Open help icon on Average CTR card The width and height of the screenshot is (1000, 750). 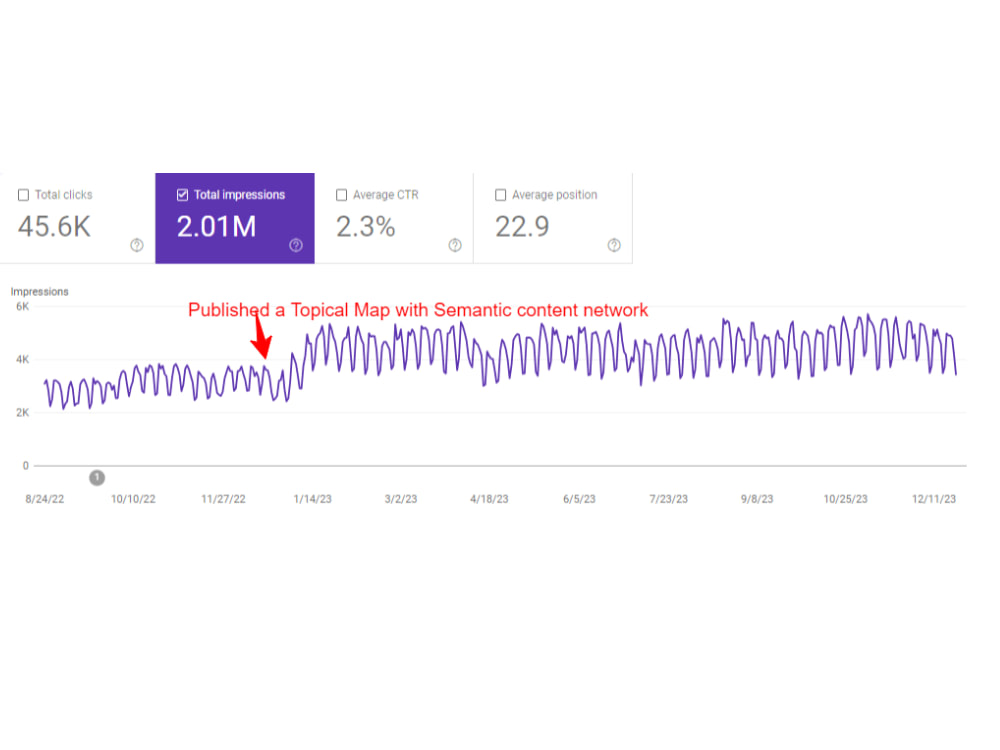point(455,245)
